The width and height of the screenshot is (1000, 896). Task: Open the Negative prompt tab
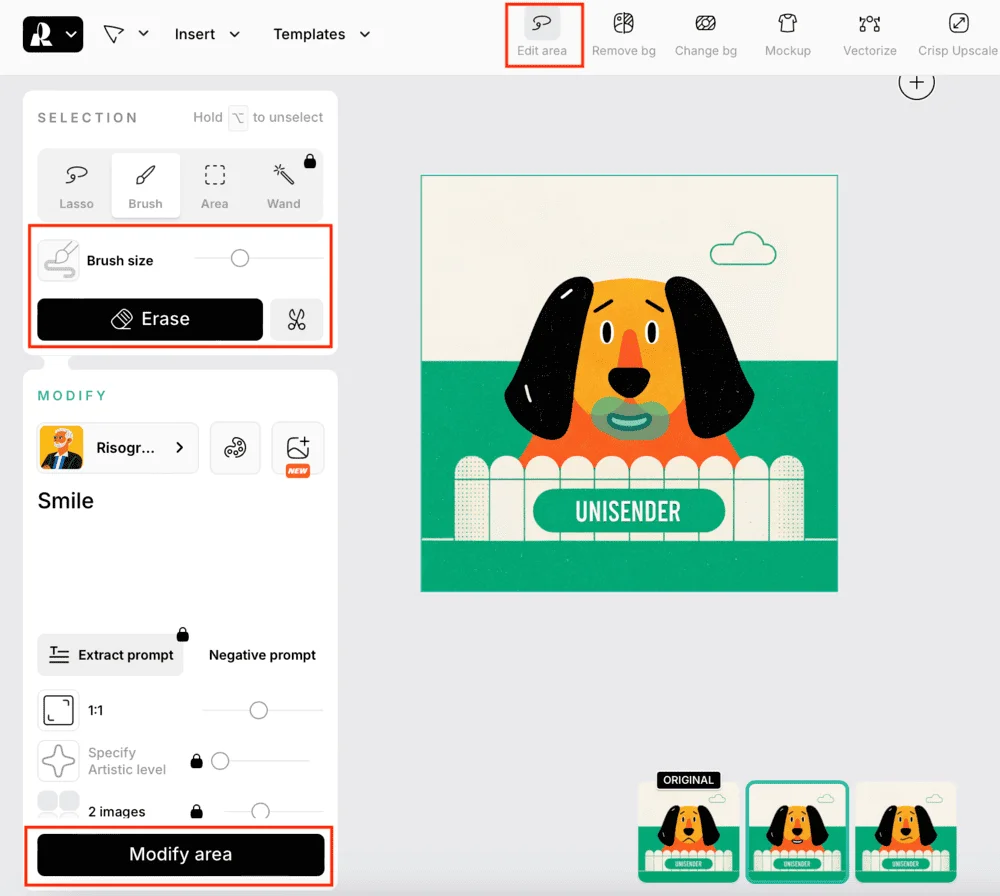[262, 655]
